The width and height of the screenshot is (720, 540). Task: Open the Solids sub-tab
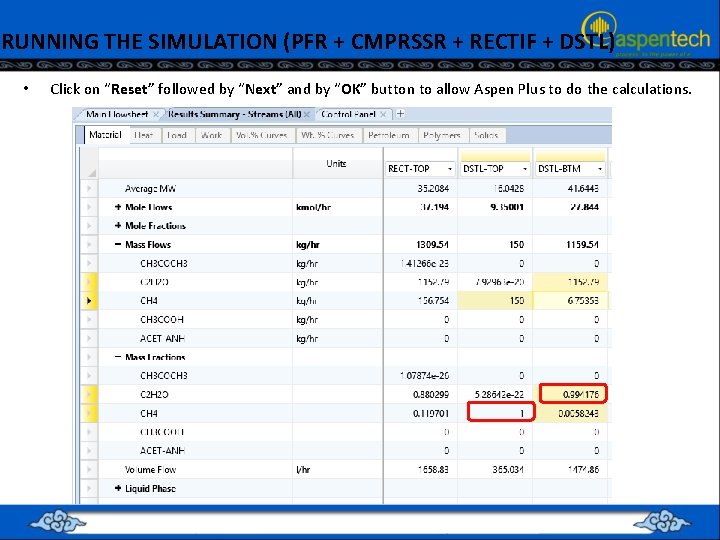pos(486,135)
